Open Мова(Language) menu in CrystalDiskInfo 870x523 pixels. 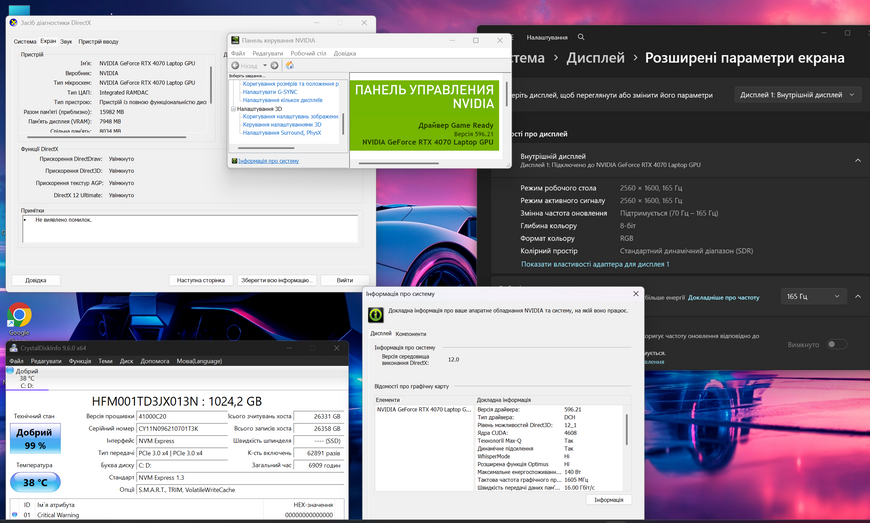(199, 361)
